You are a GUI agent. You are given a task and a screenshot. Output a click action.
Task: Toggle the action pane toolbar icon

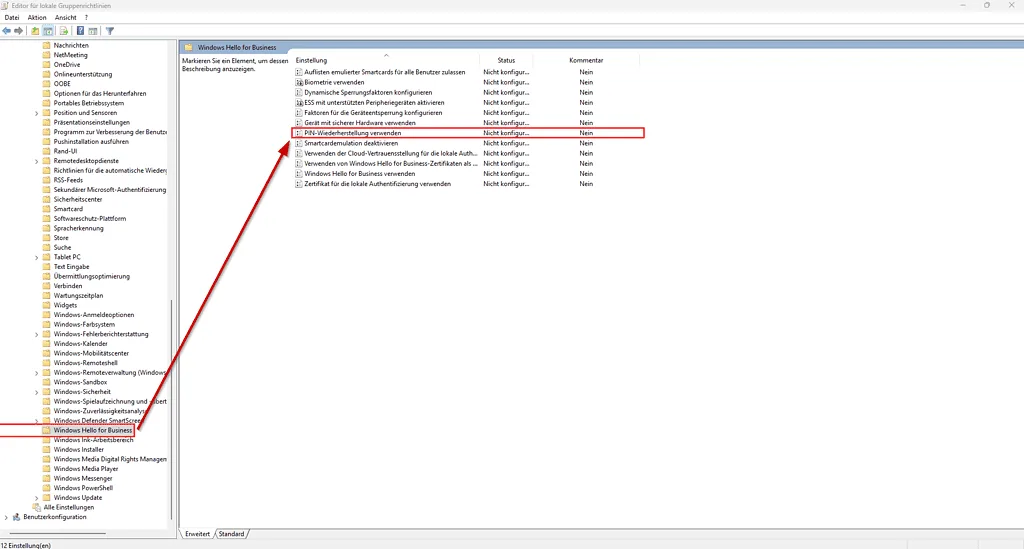click(93, 31)
